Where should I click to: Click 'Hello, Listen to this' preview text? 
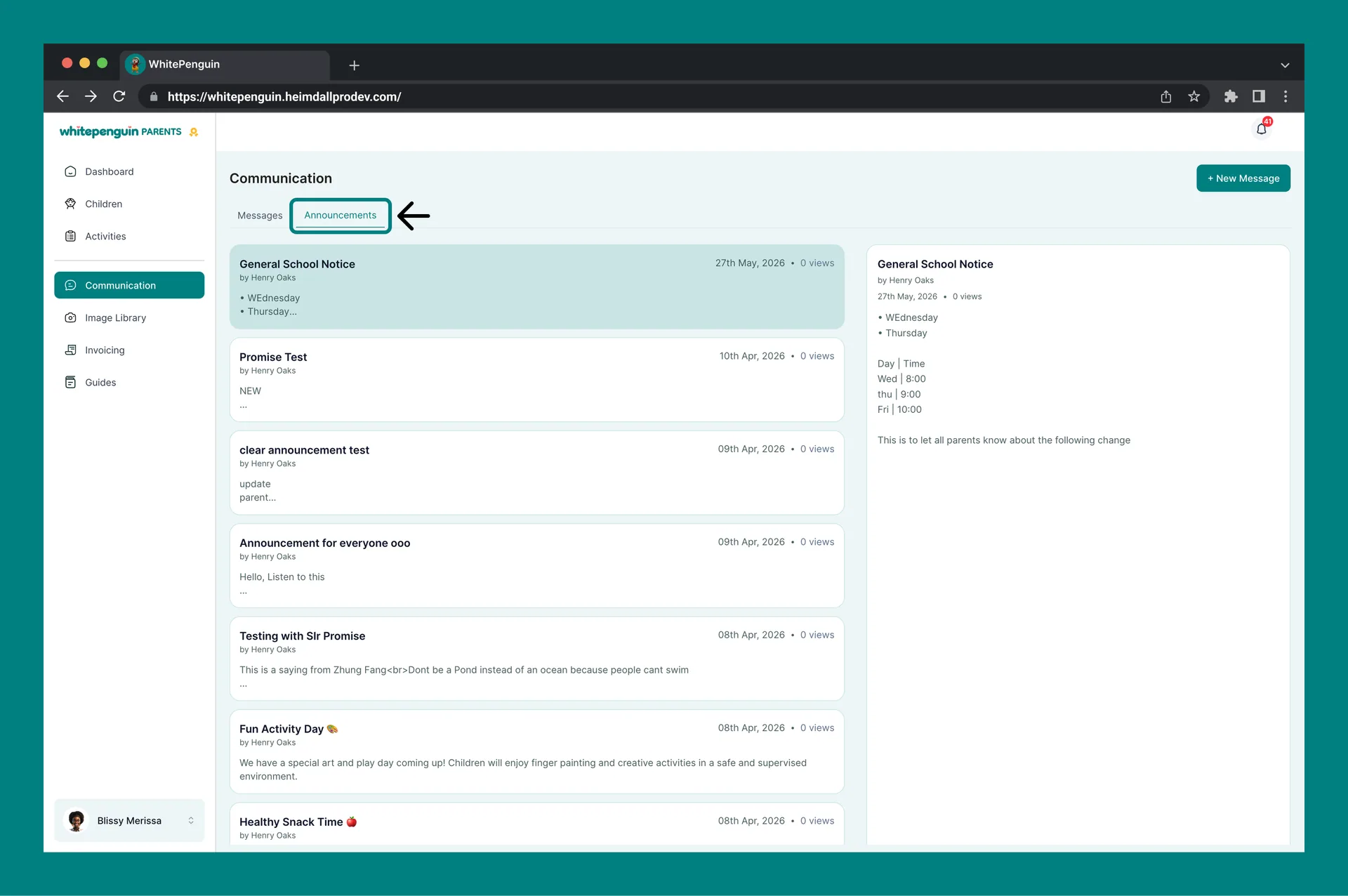pyautogui.click(x=282, y=577)
